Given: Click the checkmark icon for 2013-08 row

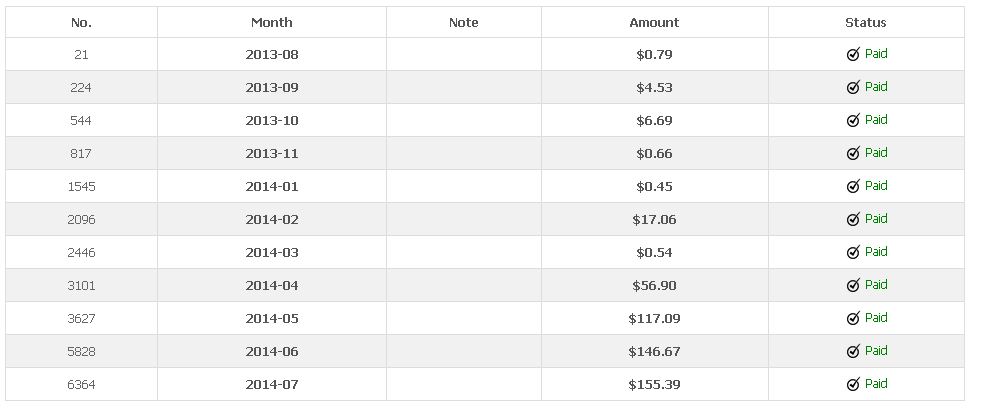Looking at the screenshot, I should coord(853,54).
